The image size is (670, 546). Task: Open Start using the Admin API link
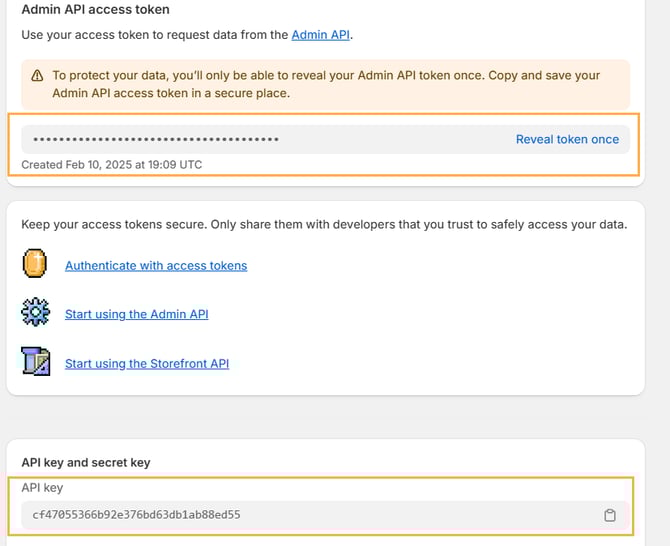tap(137, 314)
